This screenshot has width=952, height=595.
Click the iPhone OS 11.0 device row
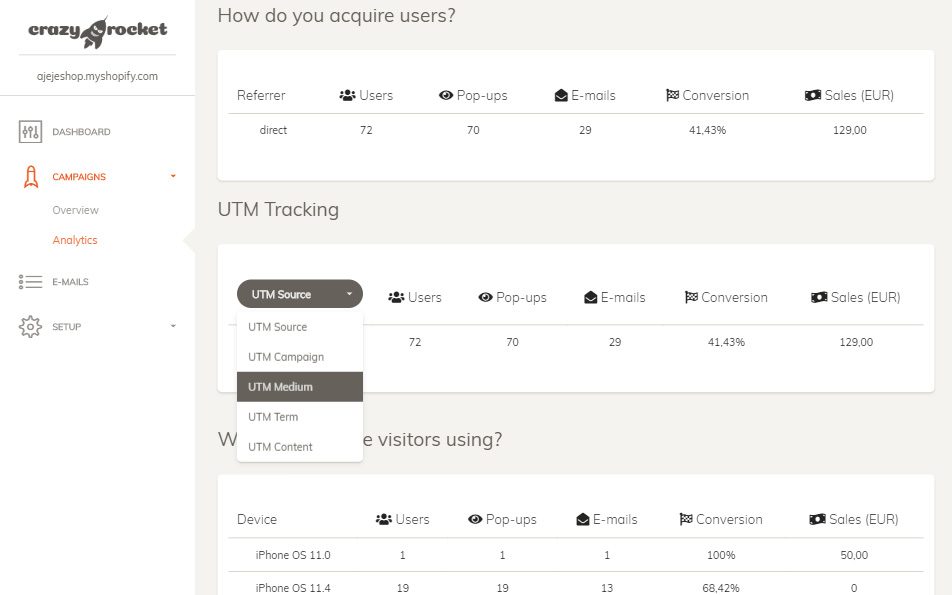(x=576, y=555)
